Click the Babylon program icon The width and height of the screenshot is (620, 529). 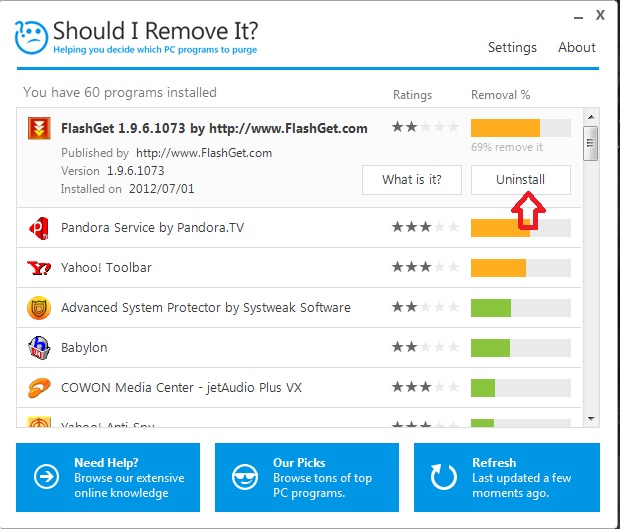pyautogui.click(x=39, y=348)
